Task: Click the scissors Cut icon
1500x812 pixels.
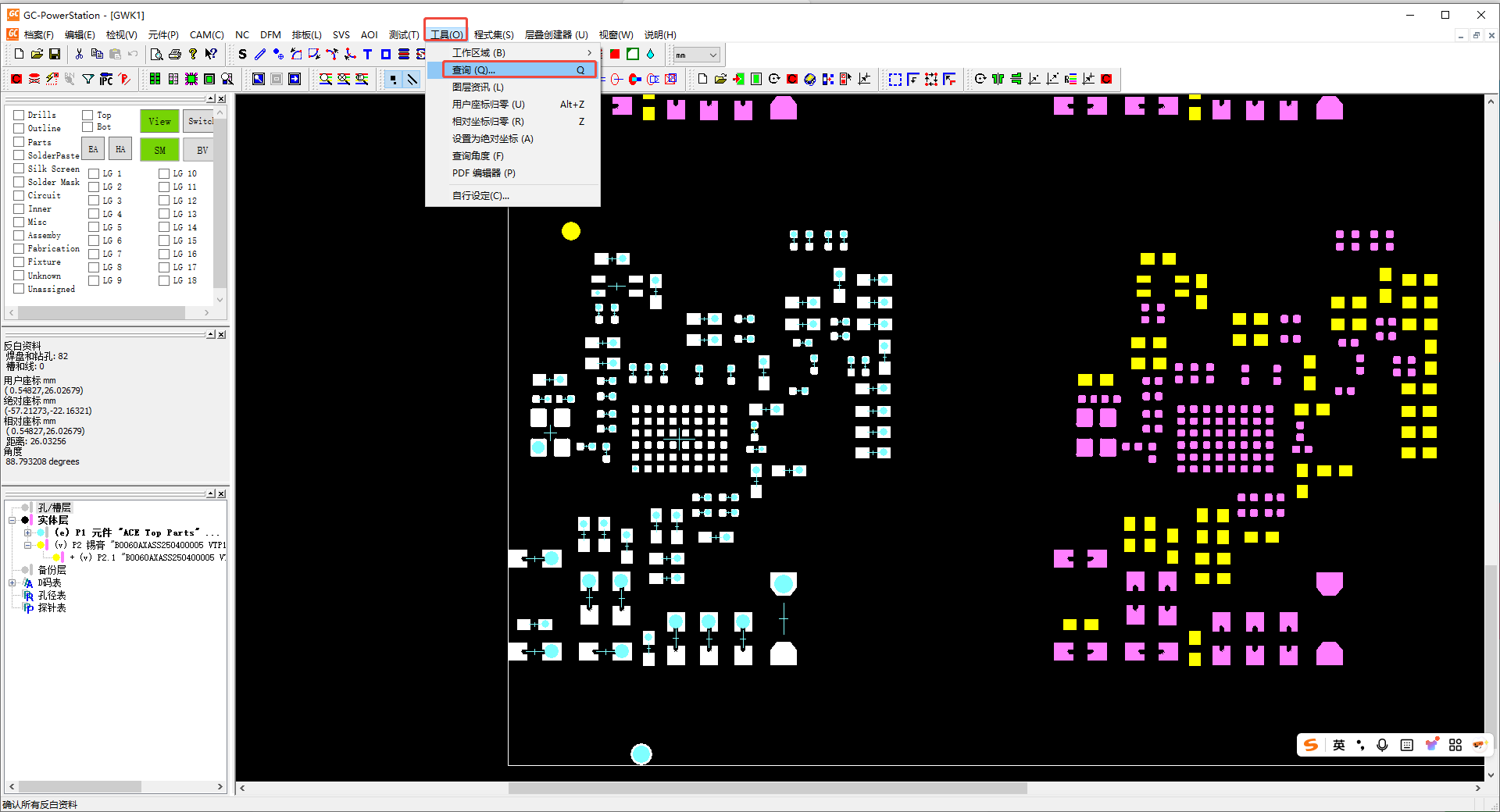Action: [x=79, y=54]
